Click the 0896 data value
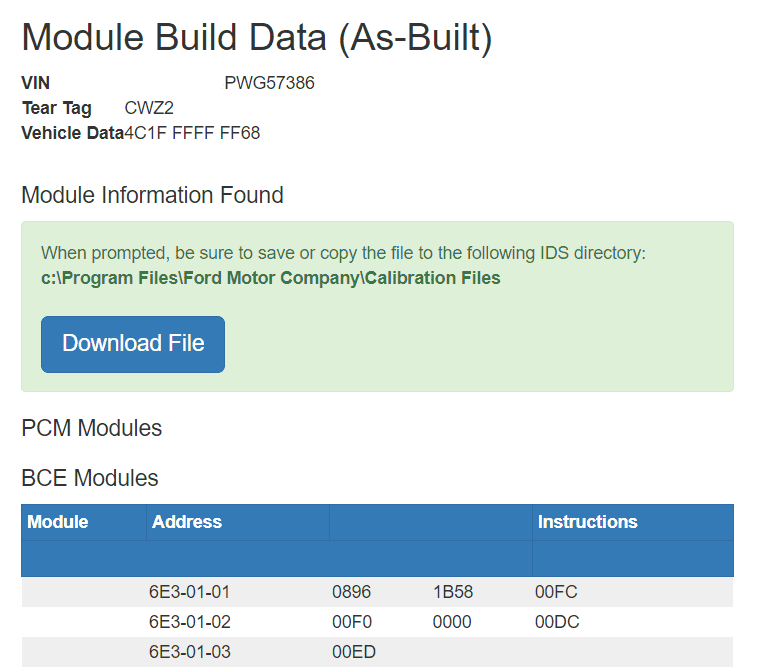The image size is (780, 667). [352, 592]
